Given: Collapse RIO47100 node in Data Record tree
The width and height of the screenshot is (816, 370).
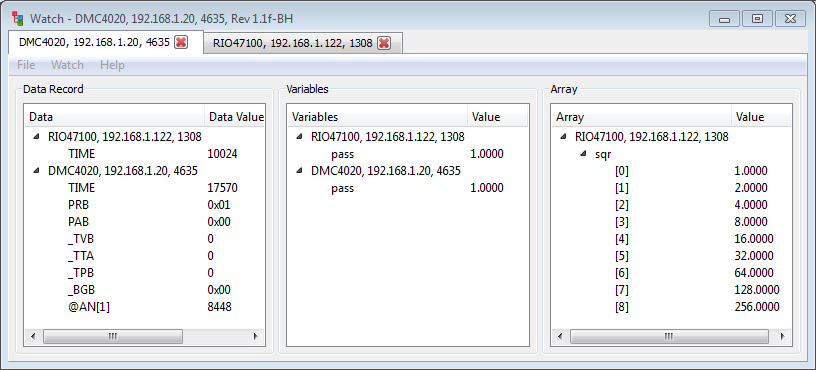Looking at the screenshot, I should pyautogui.click(x=36, y=137).
